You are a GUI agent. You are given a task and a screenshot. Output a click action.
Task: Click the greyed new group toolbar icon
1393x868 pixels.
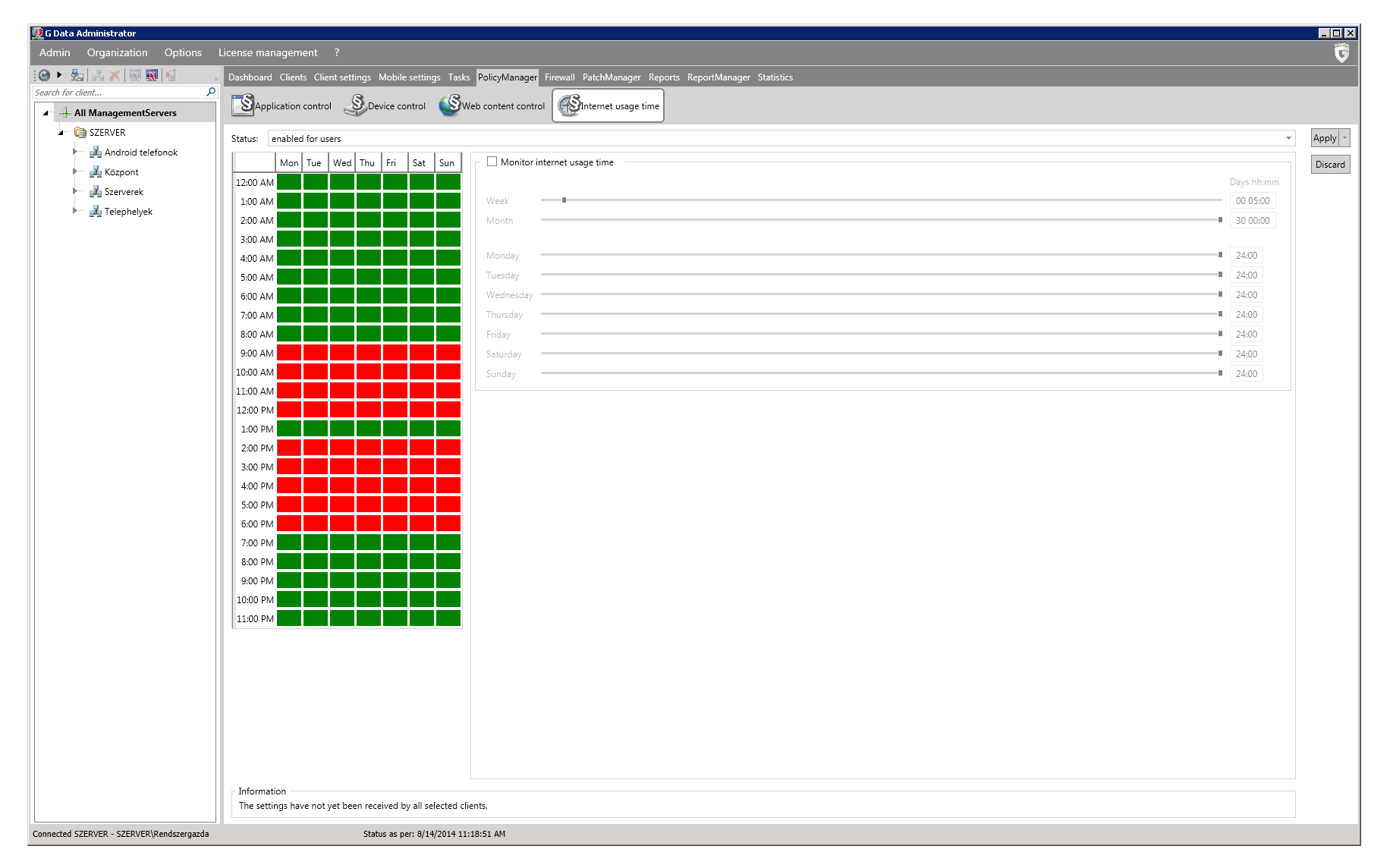(x=98, y=75)
